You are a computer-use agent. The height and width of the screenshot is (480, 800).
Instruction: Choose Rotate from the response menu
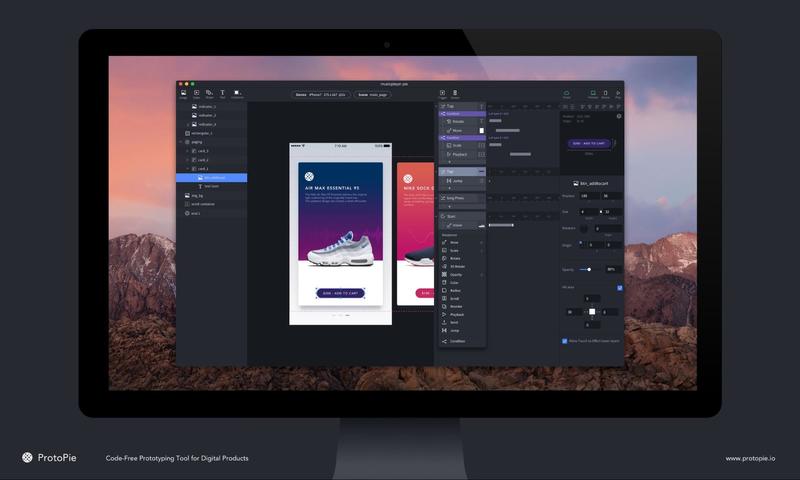click(x=455, y=258)
